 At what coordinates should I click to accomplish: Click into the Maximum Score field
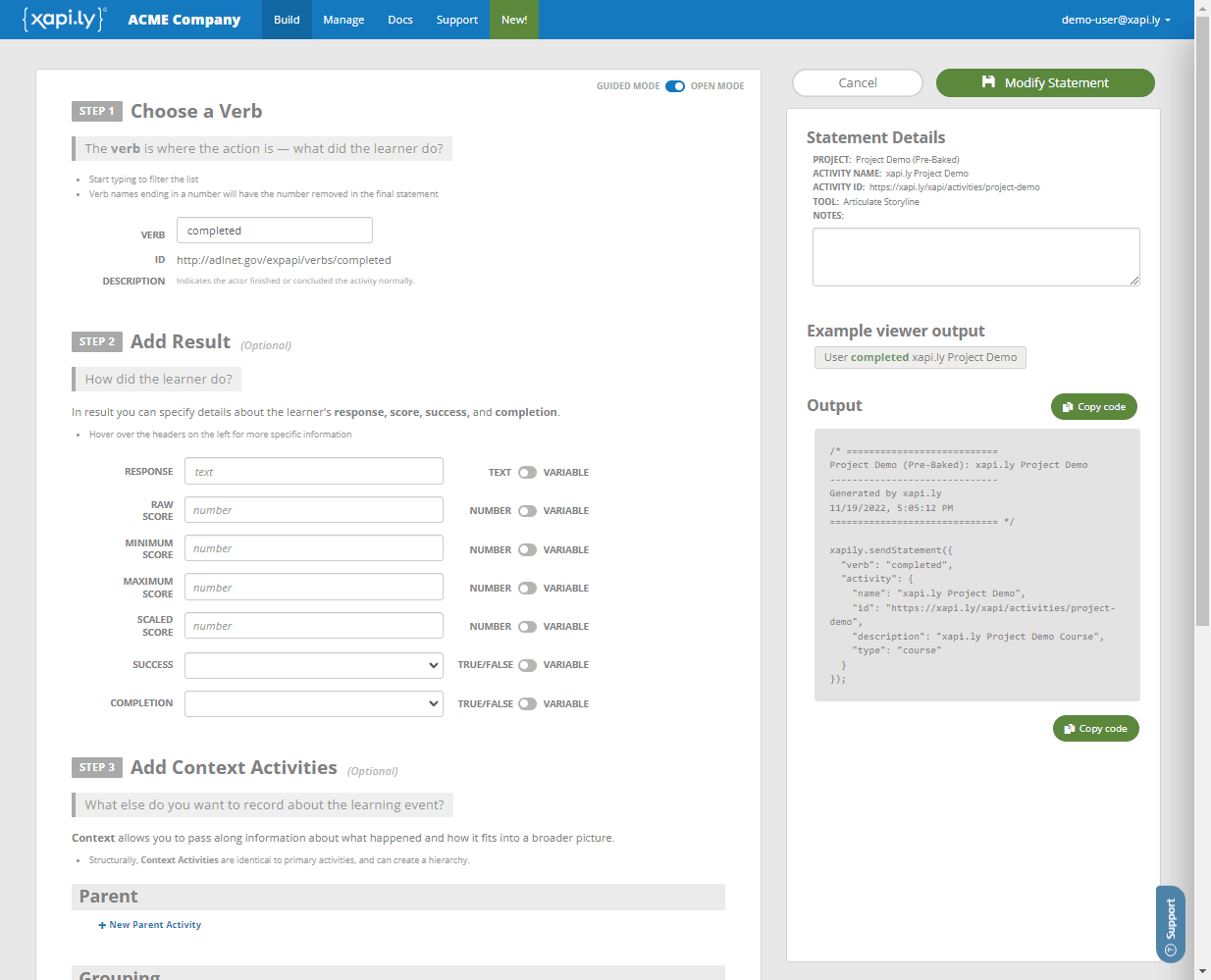pos(314,588)
